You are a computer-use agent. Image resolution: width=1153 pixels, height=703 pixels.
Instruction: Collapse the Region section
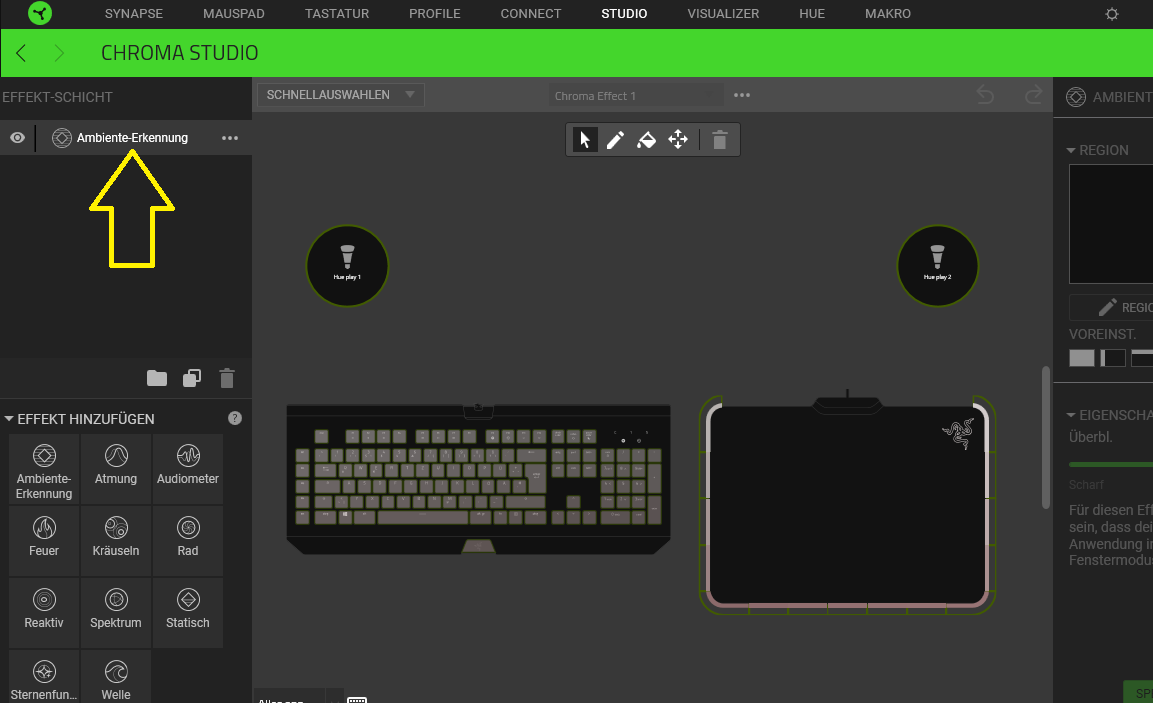click(x=1071, y=150)
